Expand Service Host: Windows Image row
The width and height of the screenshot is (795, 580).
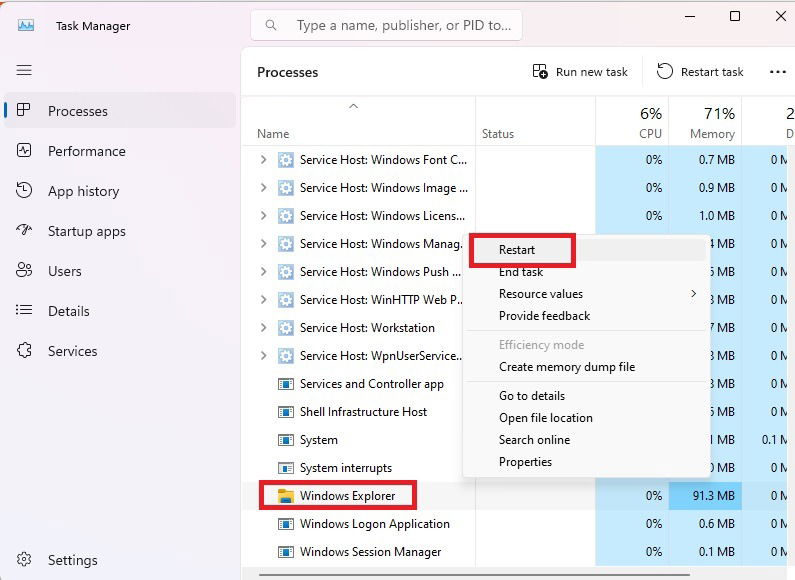pyautogui.click(x=263, y=188)
